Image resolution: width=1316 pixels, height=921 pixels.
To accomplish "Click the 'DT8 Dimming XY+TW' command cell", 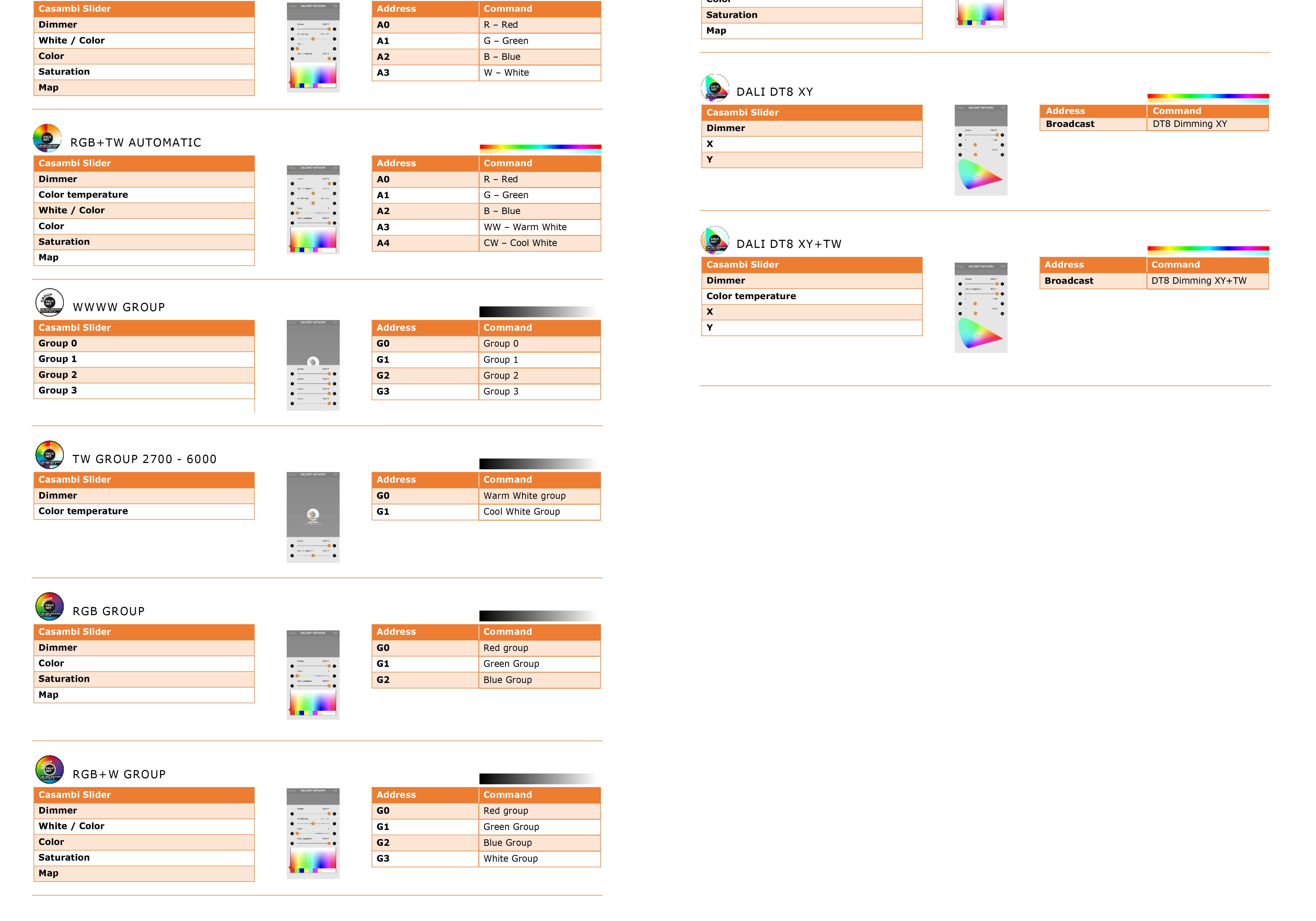I will click(x=1208, y=281).
